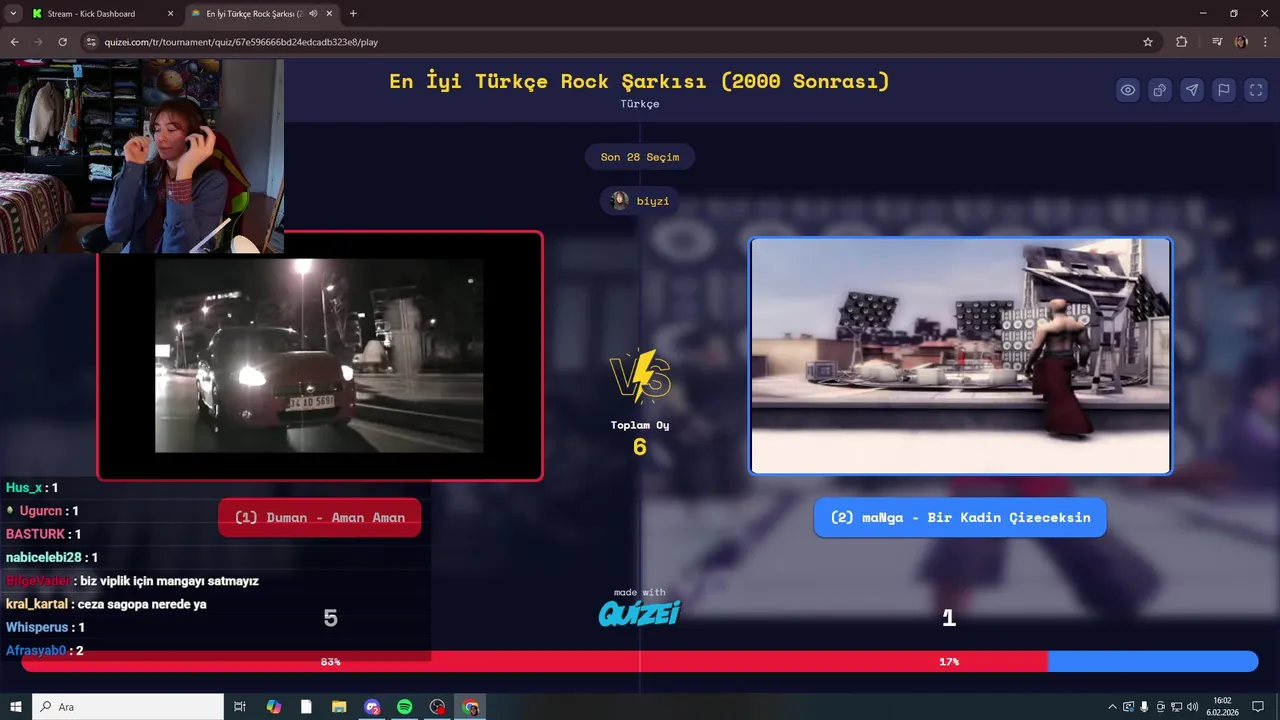Expand hidden system tray icons
The width and height of the screenshot is (1280, 720).
coord(1112,707)
